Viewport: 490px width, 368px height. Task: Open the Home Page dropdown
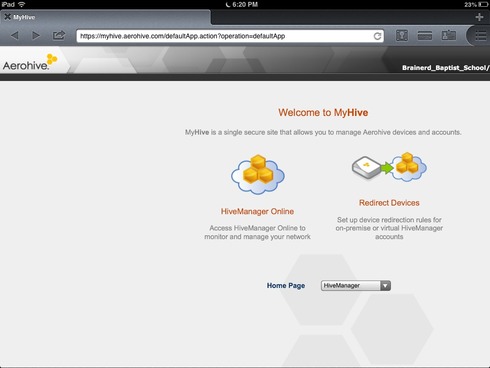point(356,286)
